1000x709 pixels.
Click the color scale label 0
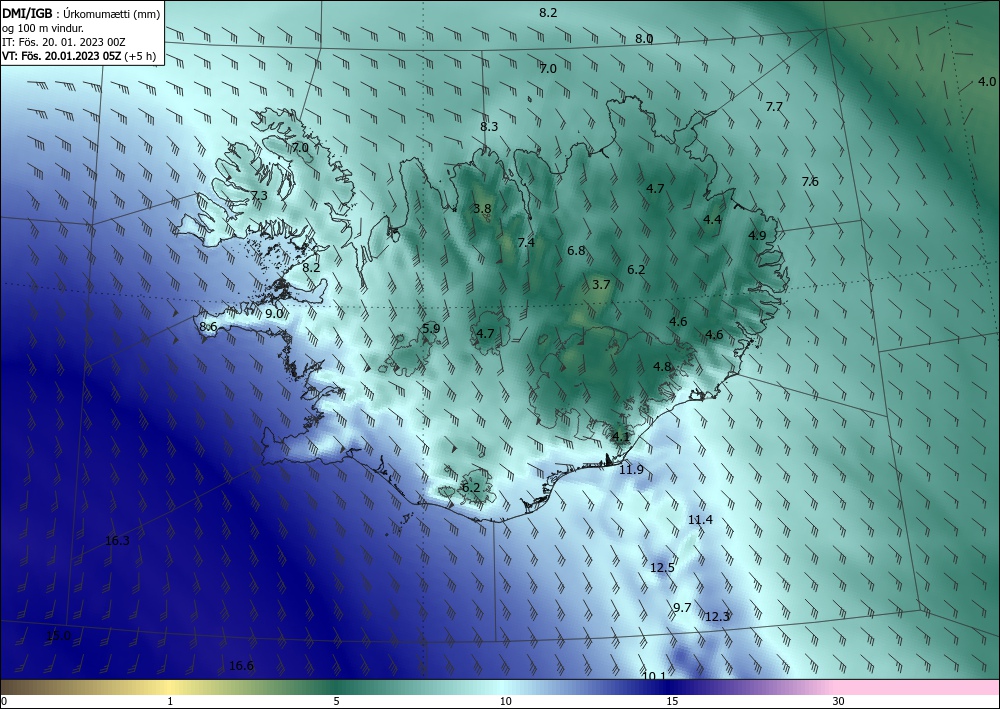tap(4, 702)
